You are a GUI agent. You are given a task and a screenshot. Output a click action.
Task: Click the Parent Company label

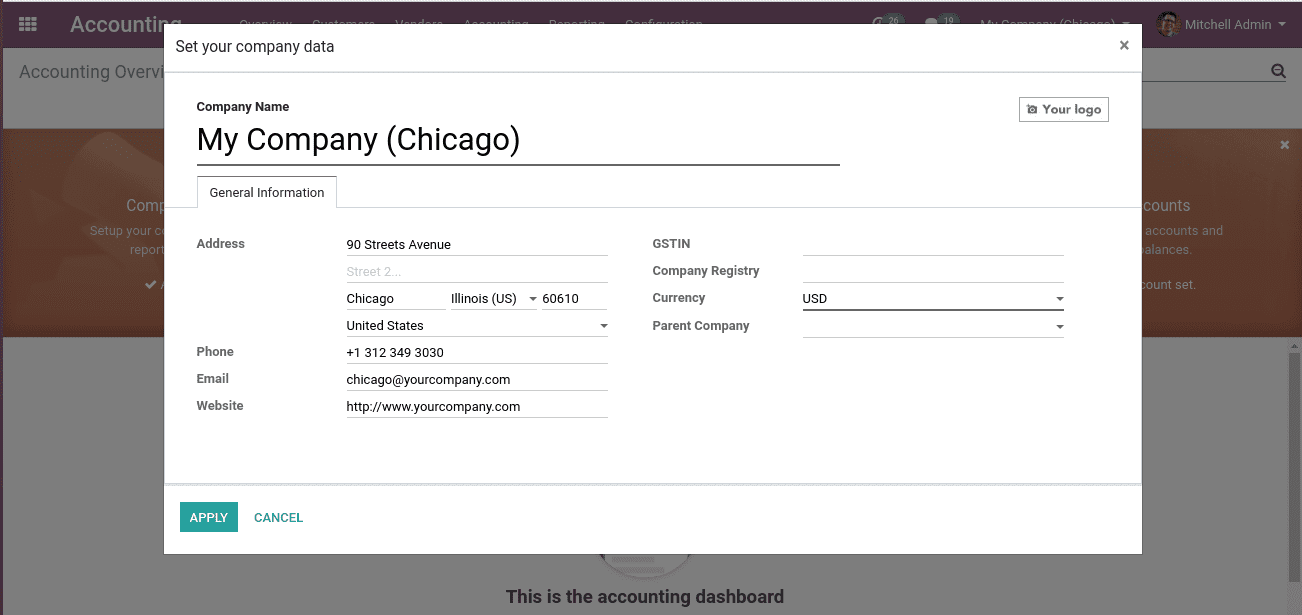[701, 326]
